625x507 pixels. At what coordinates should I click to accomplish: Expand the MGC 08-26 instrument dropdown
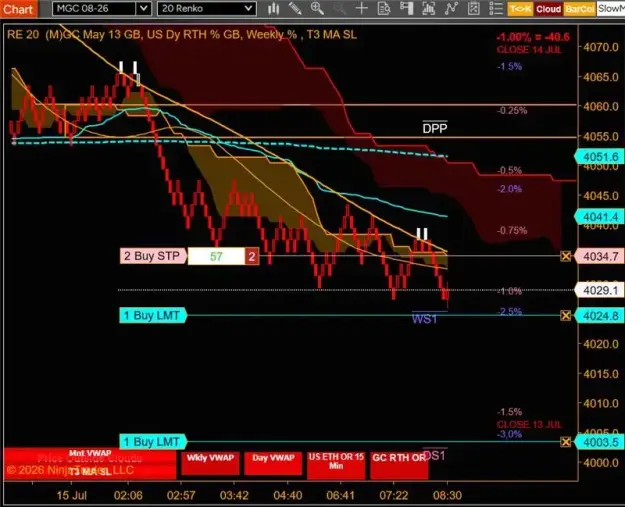pos(143,8)
